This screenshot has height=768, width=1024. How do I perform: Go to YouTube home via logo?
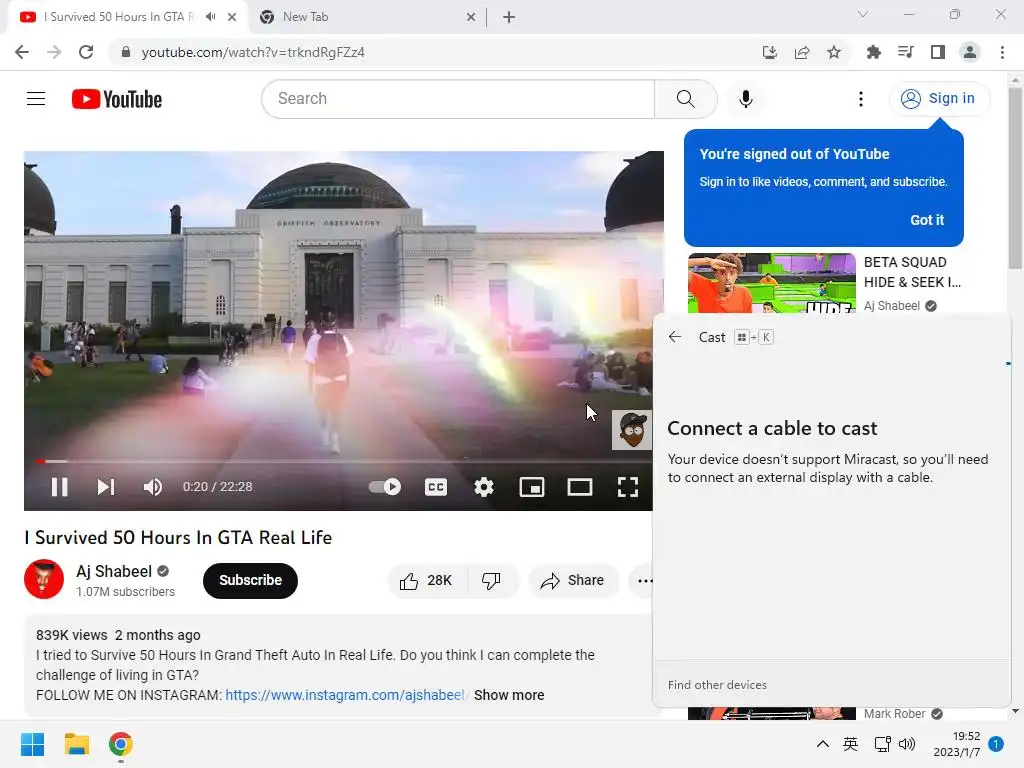point(117,99)
